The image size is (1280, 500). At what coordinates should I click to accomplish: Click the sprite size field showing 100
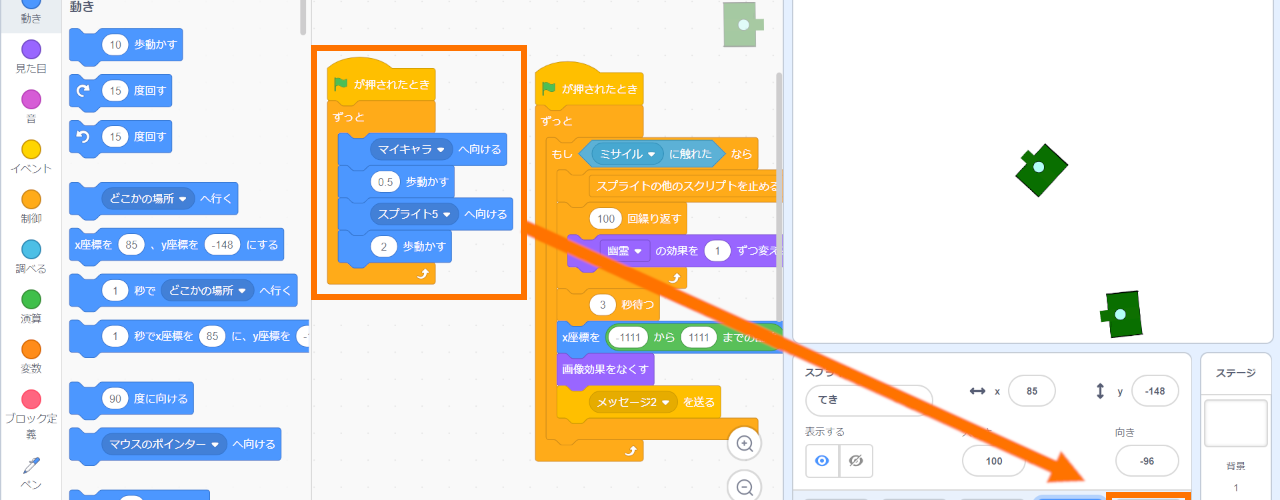pos(993,461)
